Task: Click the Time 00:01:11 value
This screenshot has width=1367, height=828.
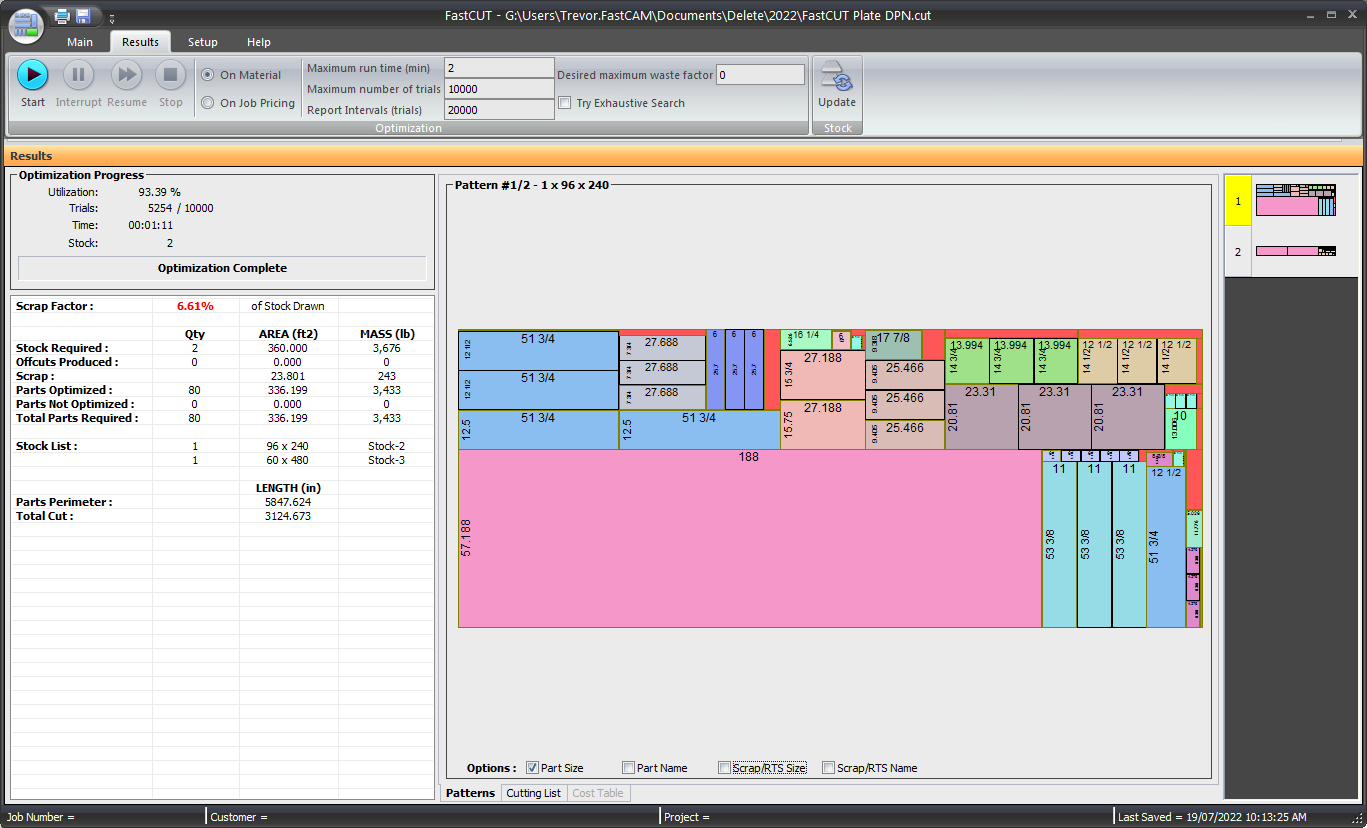Action: (151, 225)
